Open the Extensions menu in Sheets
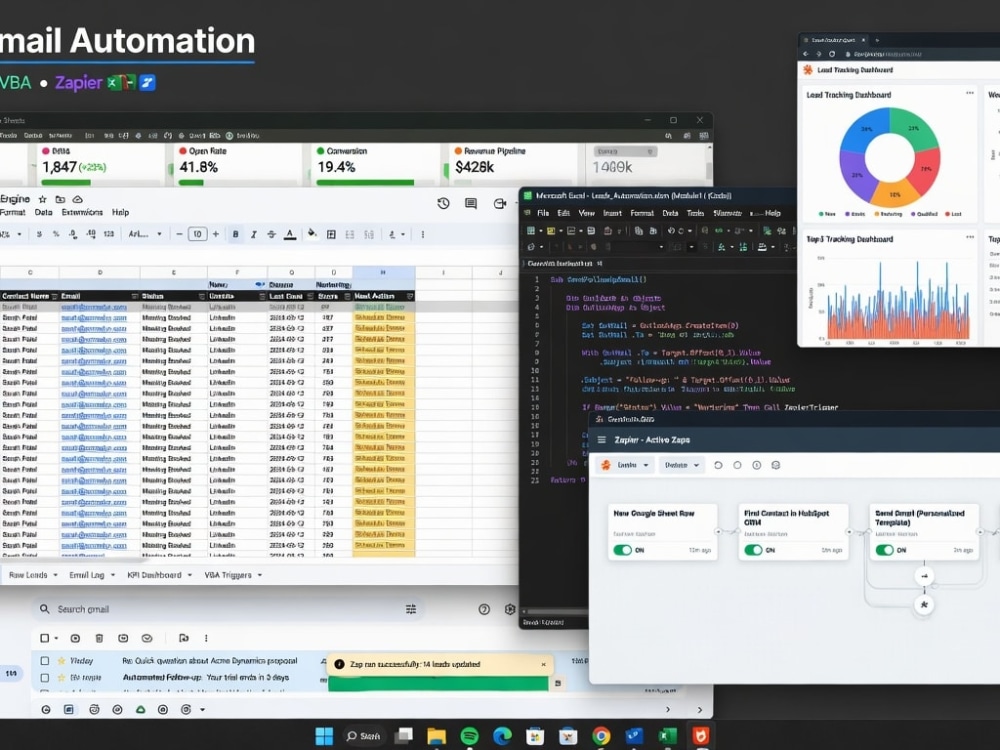This screenshot has height=750, width=1000. point(82,212)
